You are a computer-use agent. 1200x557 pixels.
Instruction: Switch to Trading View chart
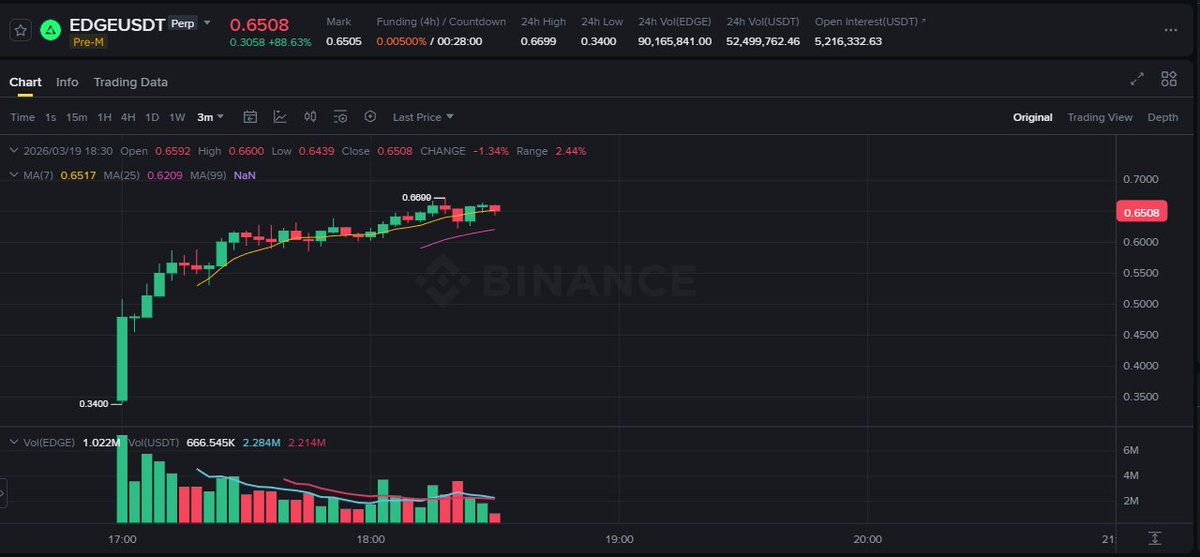1100,117
